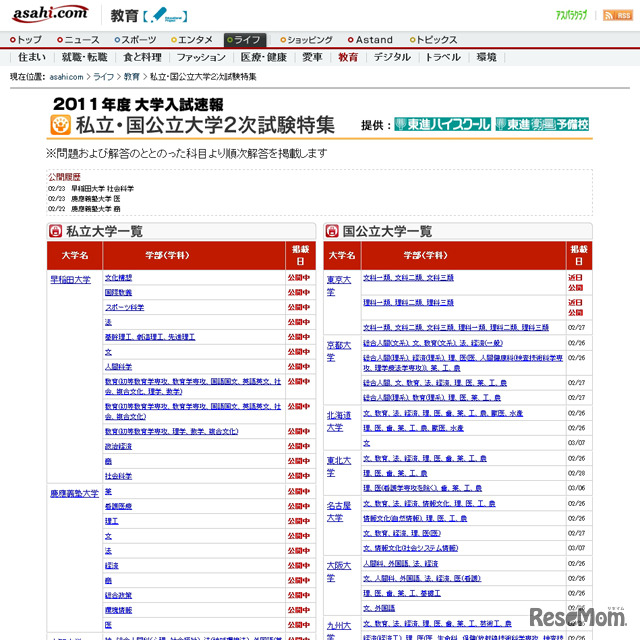The image size is (640, 640).
Task: Open Tokyo 理科一類, 理科二類, 理科三類 link
Action: [x=408, y=303]
